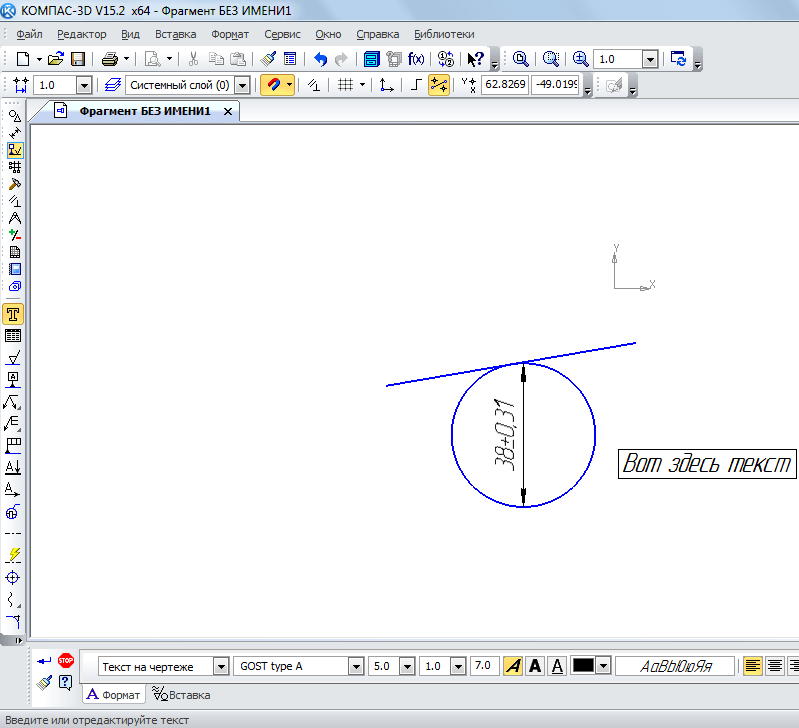Select the Text input tool in sidebar

(14, 314)
